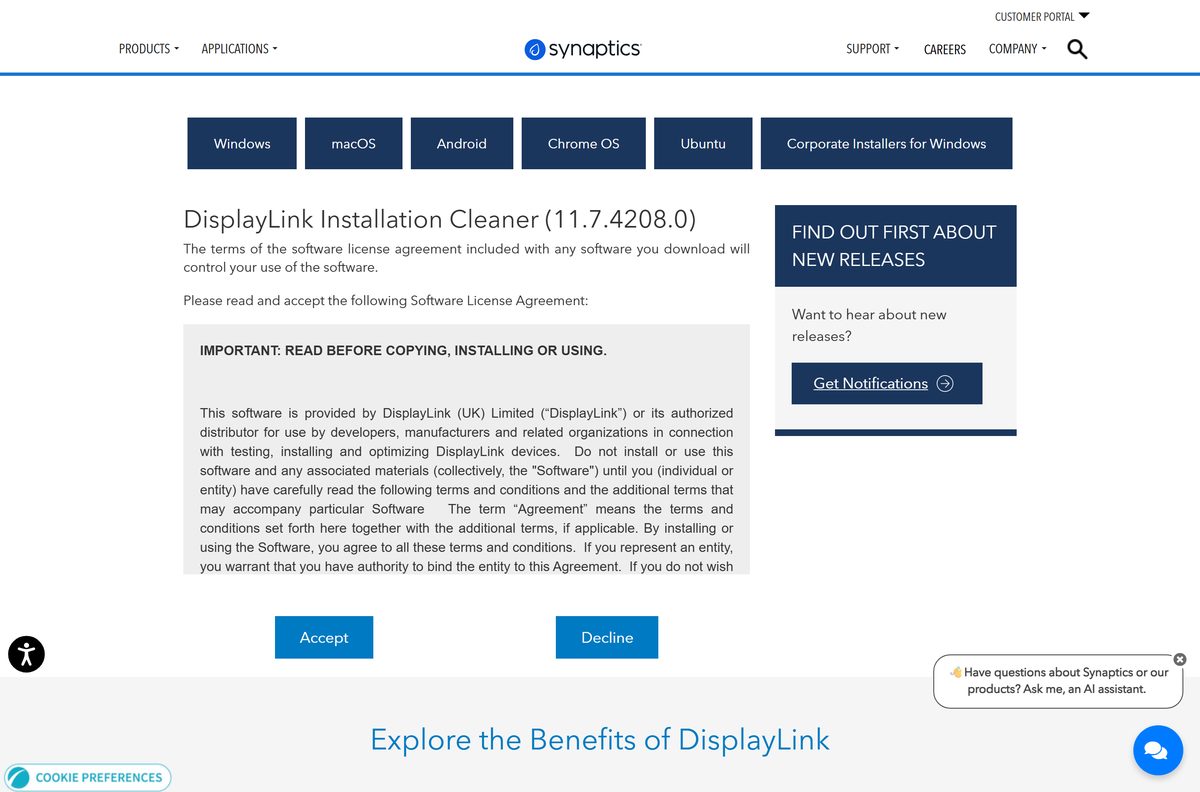The width and height of the screenshot is (1200, 792).
Task: Select the Ubuntu downloads tab
Action: (703, 143)
